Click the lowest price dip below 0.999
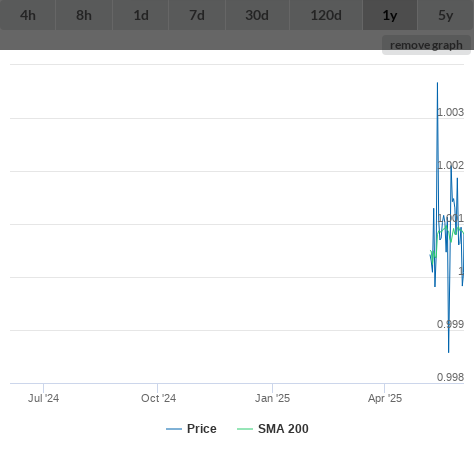This screenshot has width=474, height=455. 448,351
